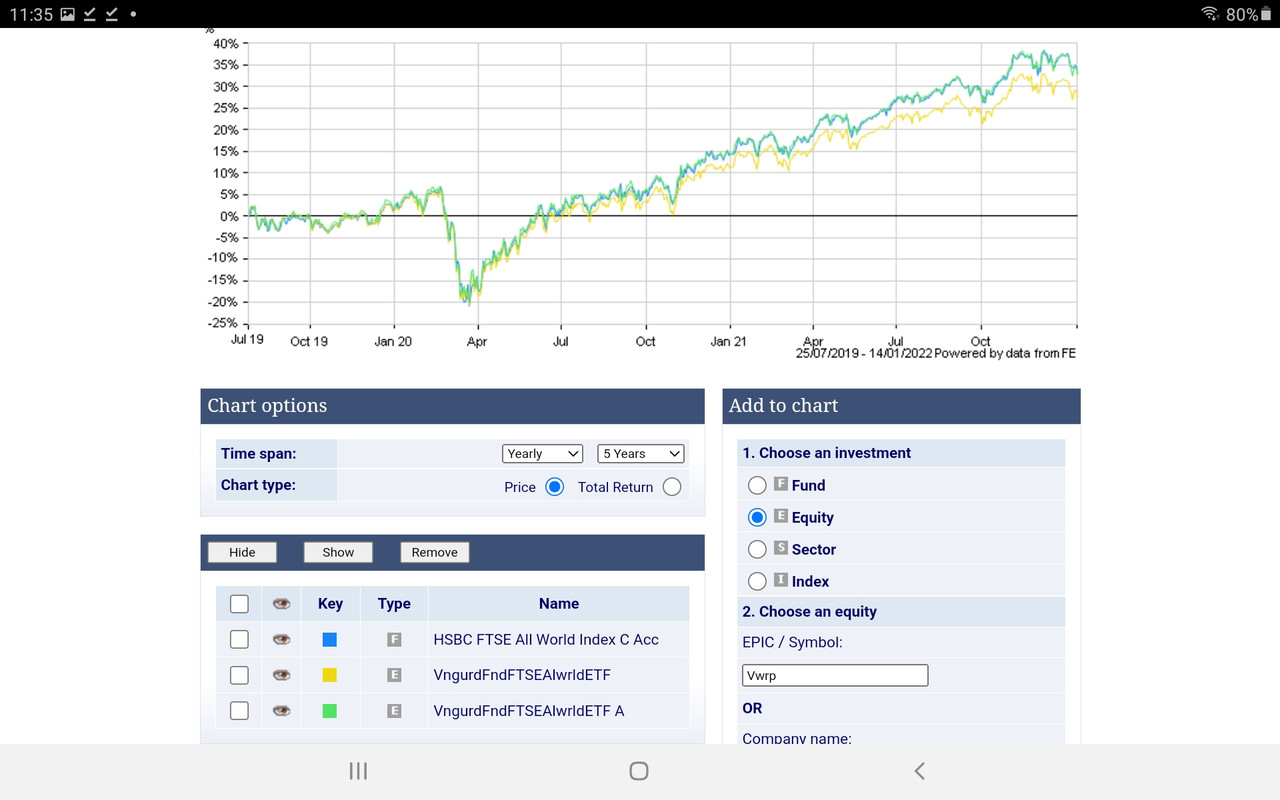
Task: Tap the Android home button icon
Action: point(639,770)
